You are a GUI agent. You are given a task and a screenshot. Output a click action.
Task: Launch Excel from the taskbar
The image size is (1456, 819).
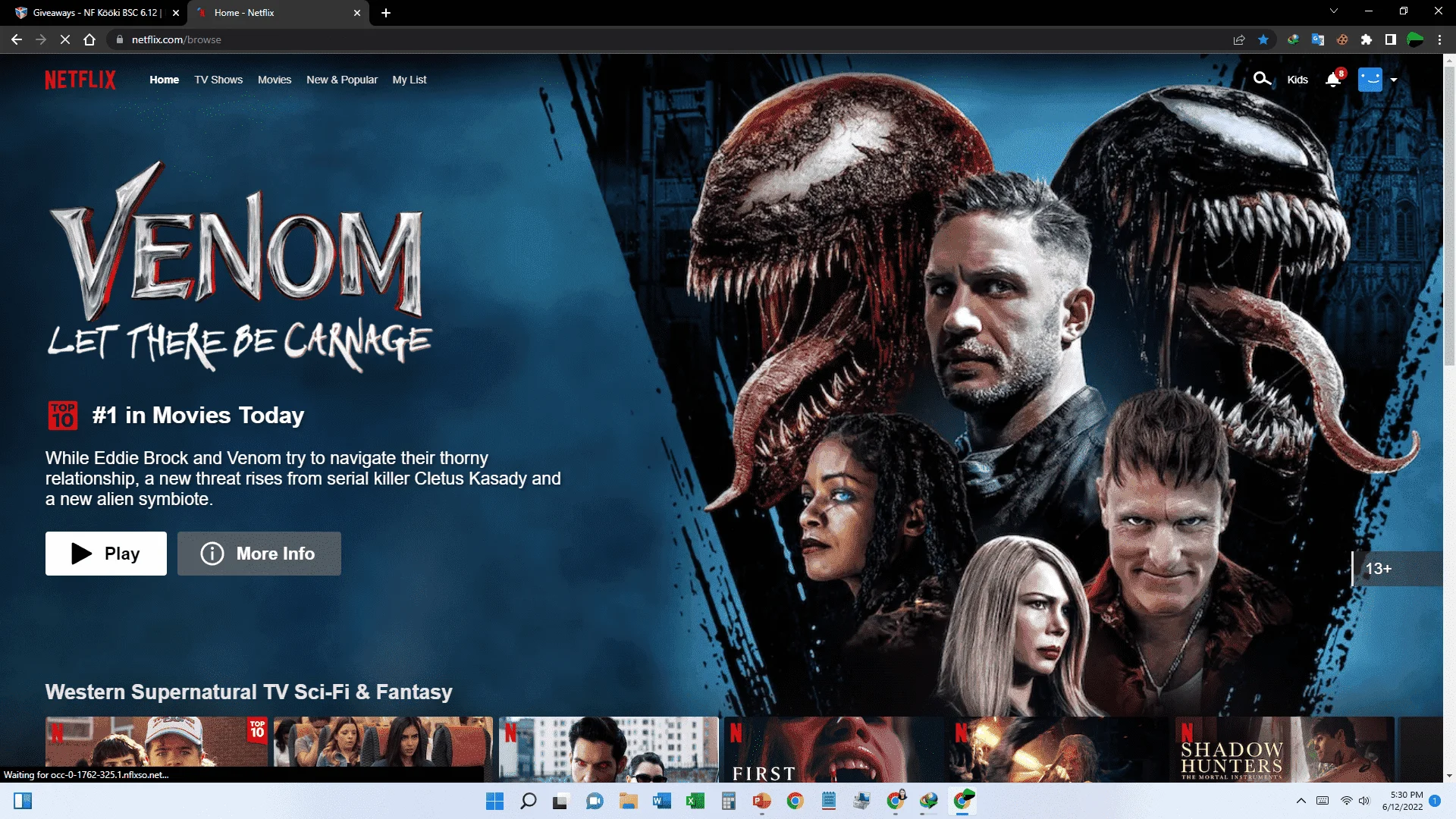pos(695,801)
